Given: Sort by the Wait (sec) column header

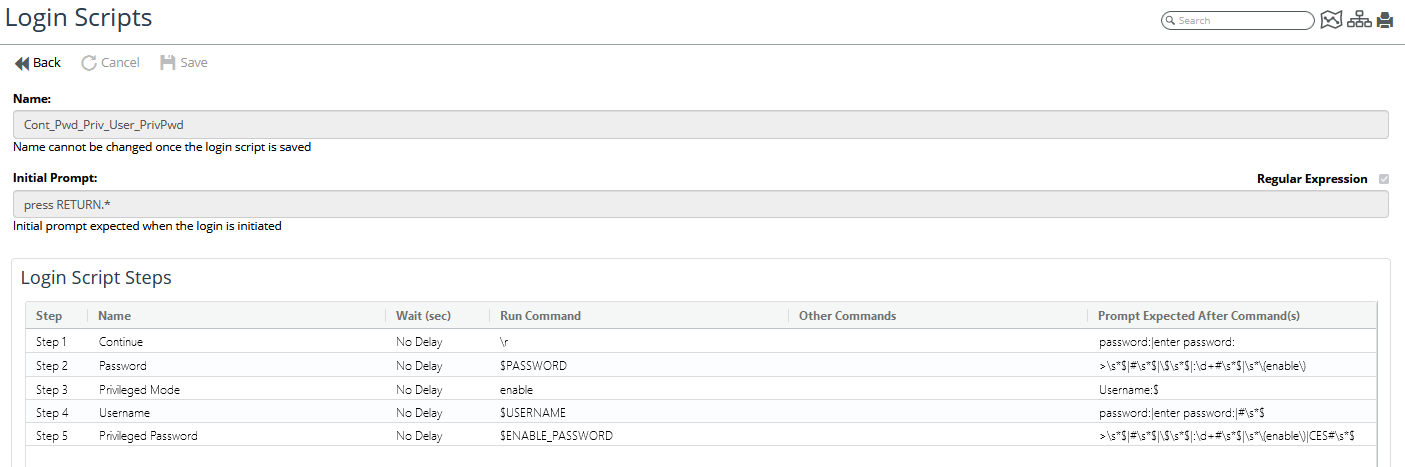Looking at the screenshot, I should click(x=423, y=316).
